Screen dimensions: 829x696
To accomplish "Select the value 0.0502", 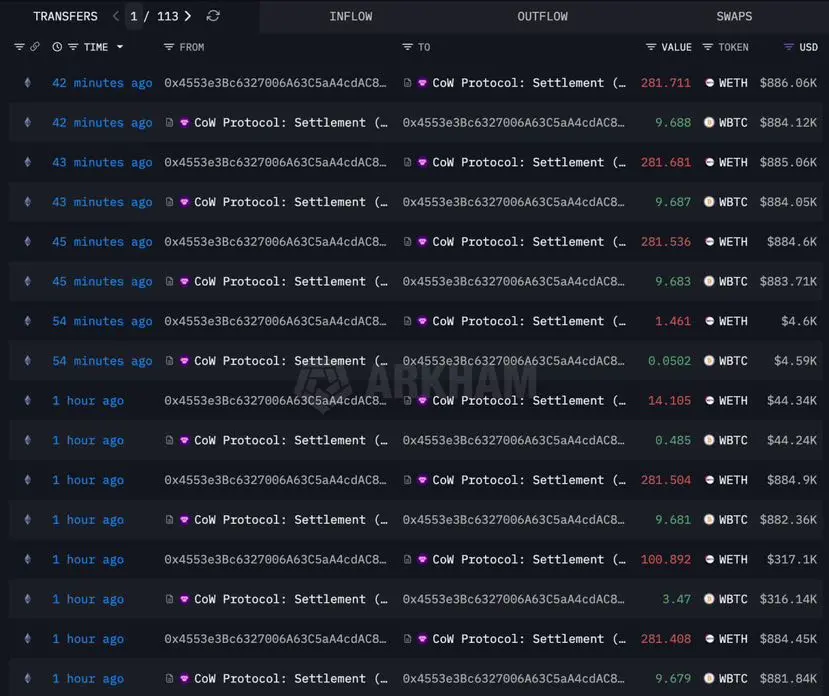I will 669,361.
